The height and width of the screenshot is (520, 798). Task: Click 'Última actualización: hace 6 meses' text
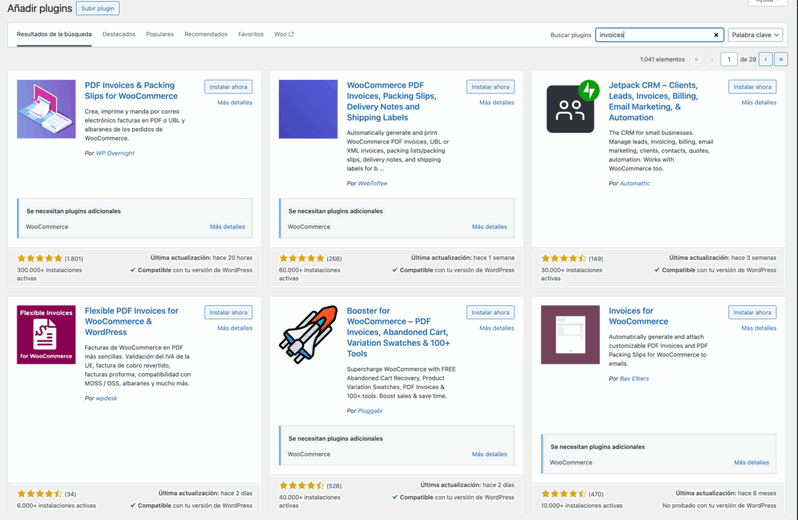(x=726, y=493)
